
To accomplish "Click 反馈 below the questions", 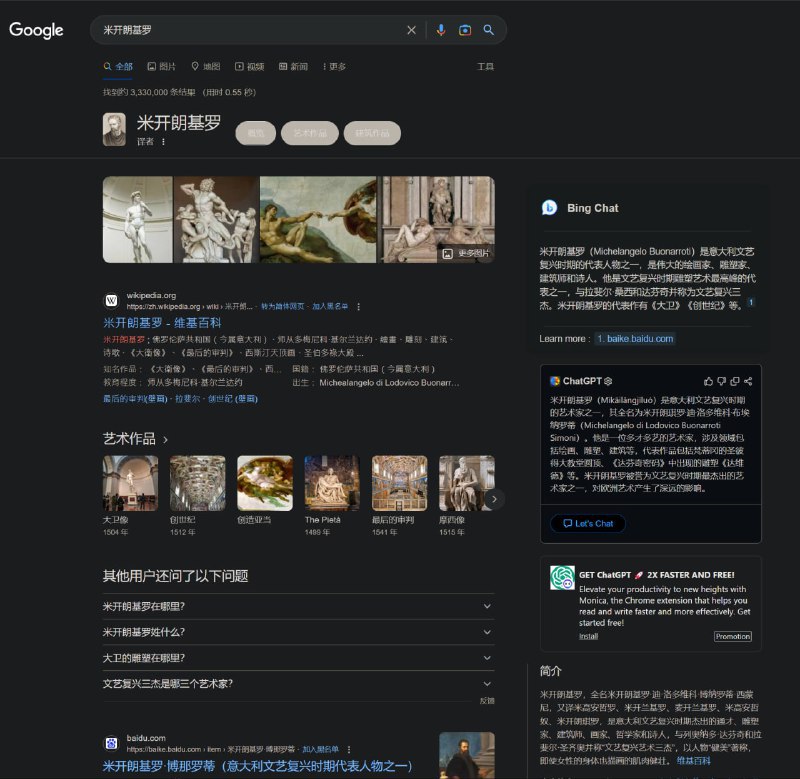I will pyautogui.click(x=487, y=701).
